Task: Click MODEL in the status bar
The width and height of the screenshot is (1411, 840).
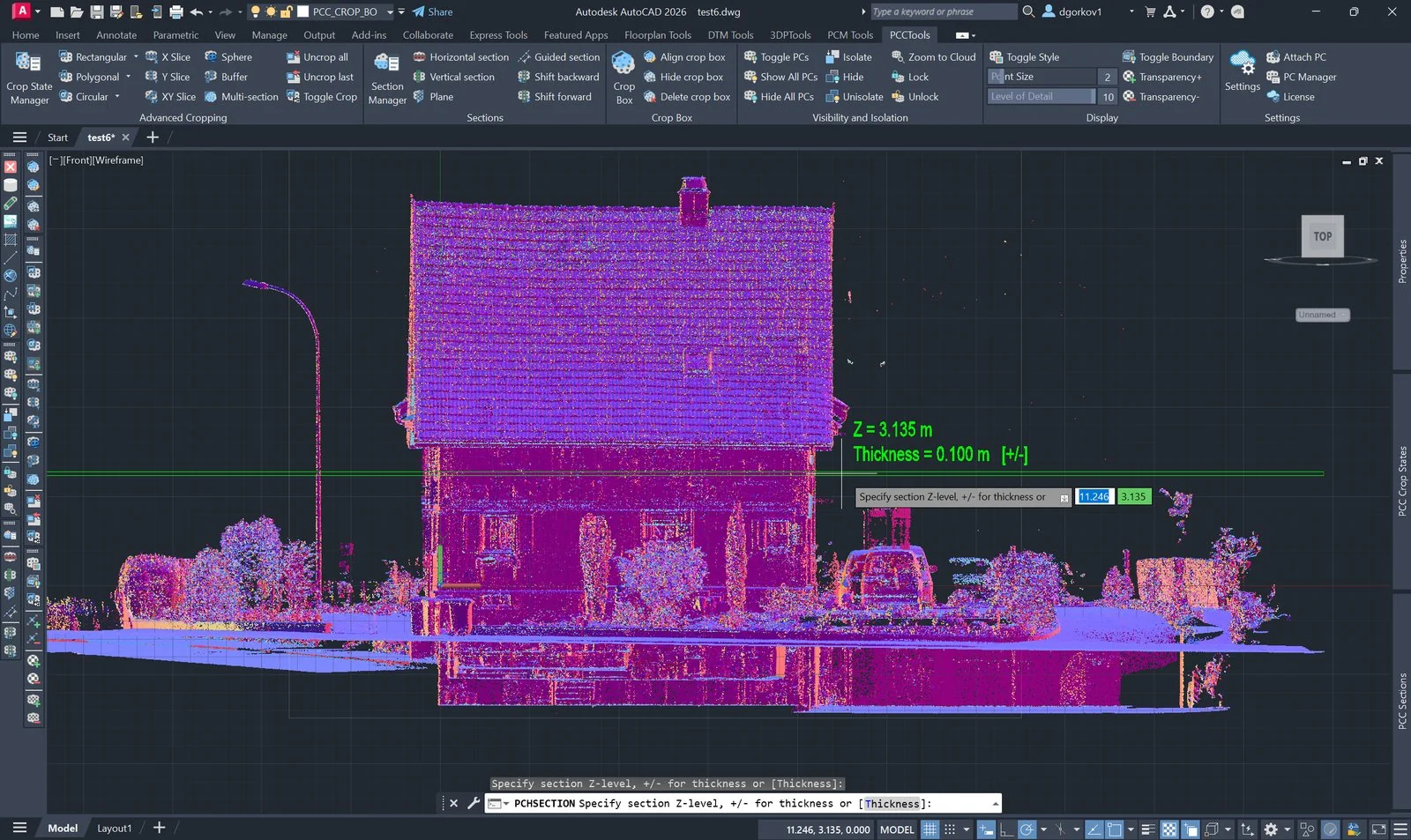Action: pyautogui.click(x=897, y=829)
